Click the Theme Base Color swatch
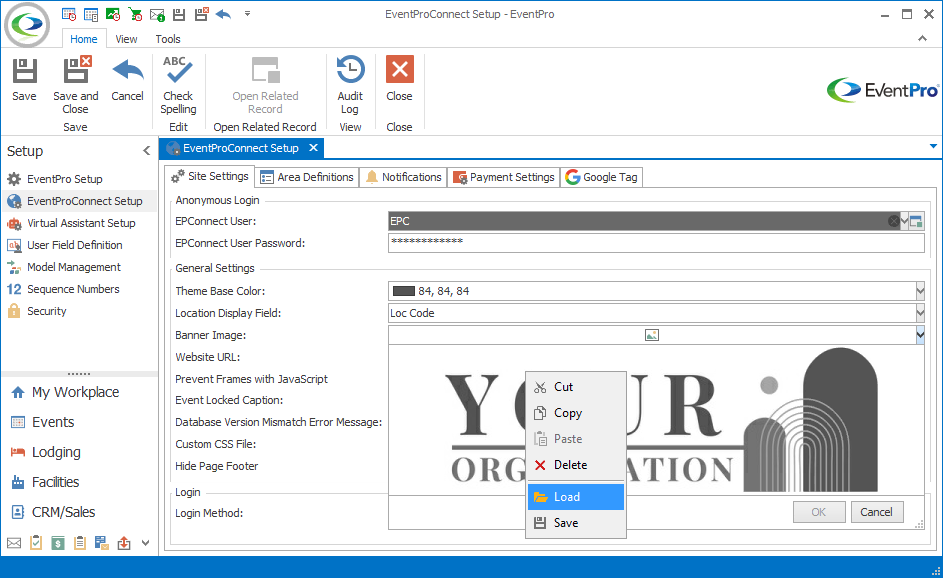 coord(404,291)
